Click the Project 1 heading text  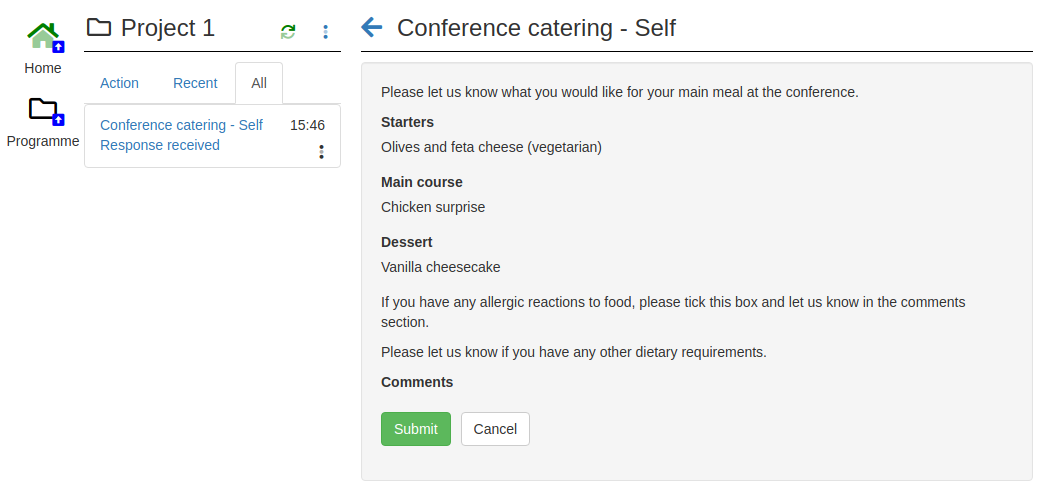click(168, 28)
